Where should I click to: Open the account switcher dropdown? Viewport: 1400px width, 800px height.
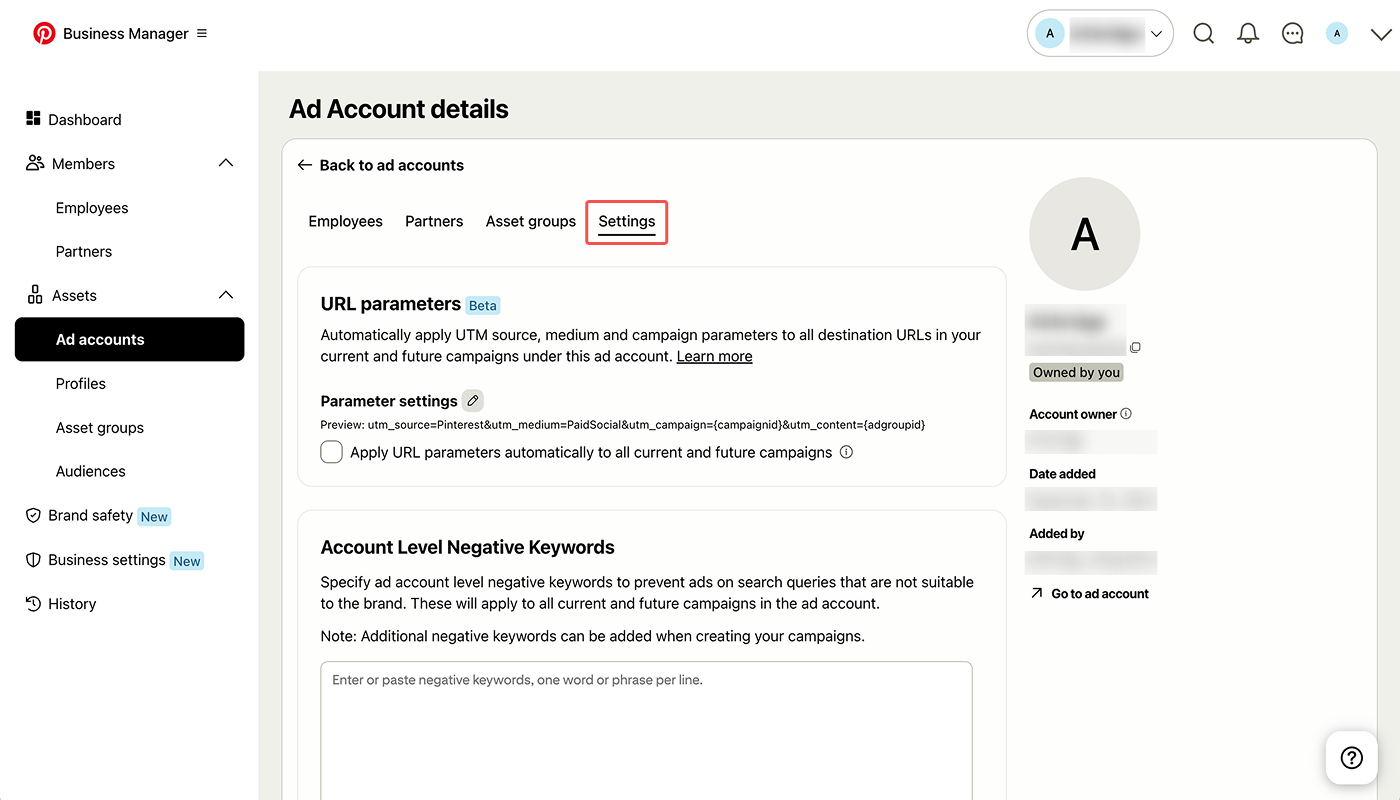click(x=1100, y=33)
